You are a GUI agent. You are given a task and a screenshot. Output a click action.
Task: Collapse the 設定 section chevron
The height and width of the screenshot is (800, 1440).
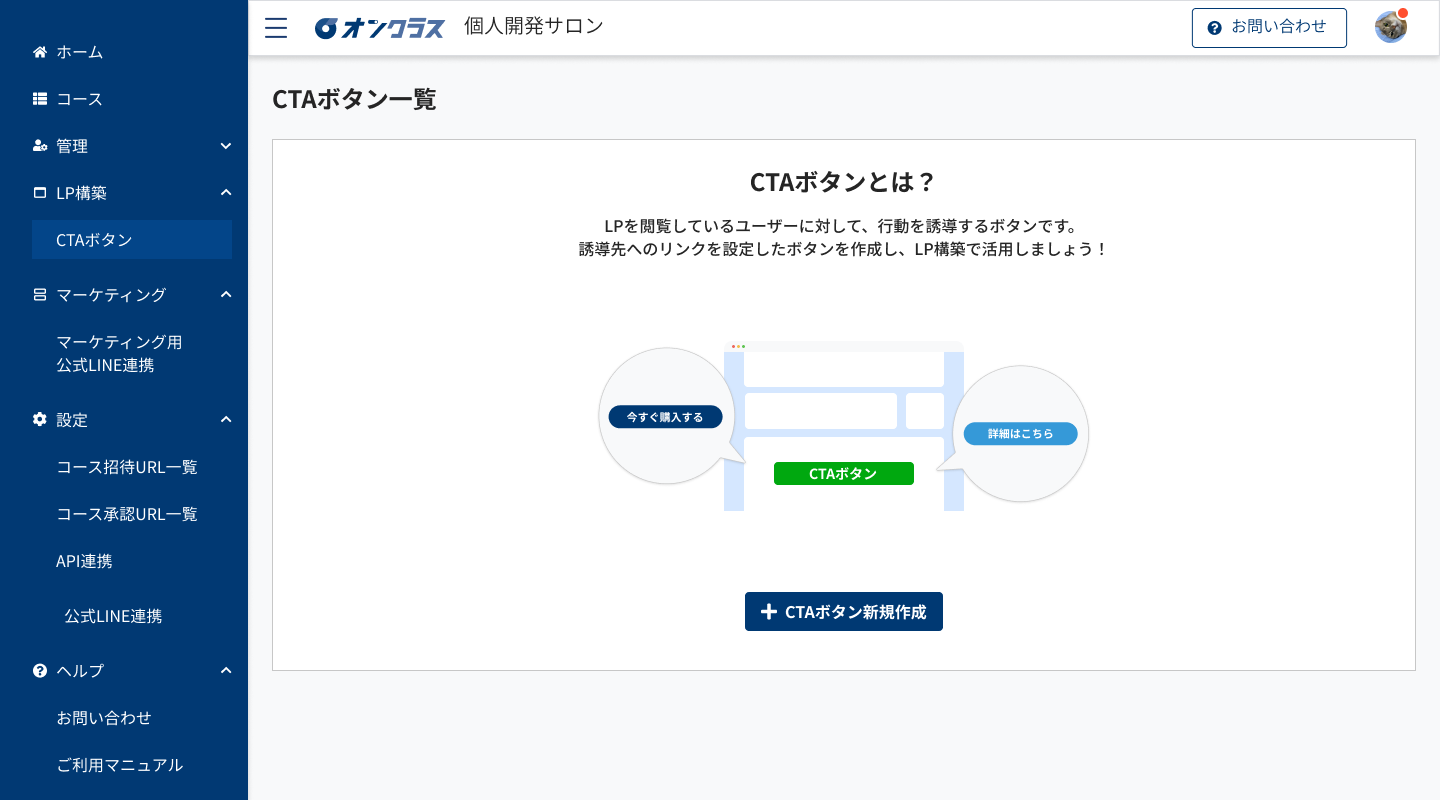pyautogui.click(x=226, y=420)
